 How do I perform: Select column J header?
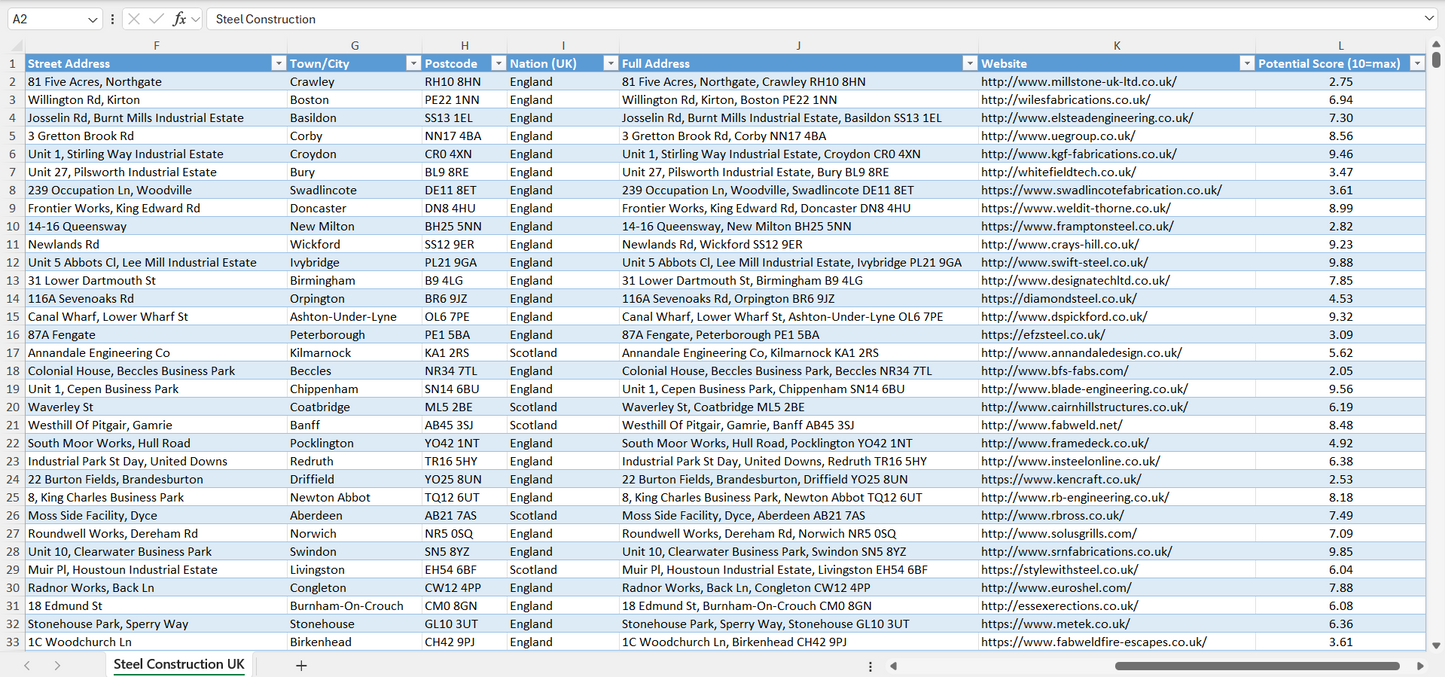coord(798,46)
